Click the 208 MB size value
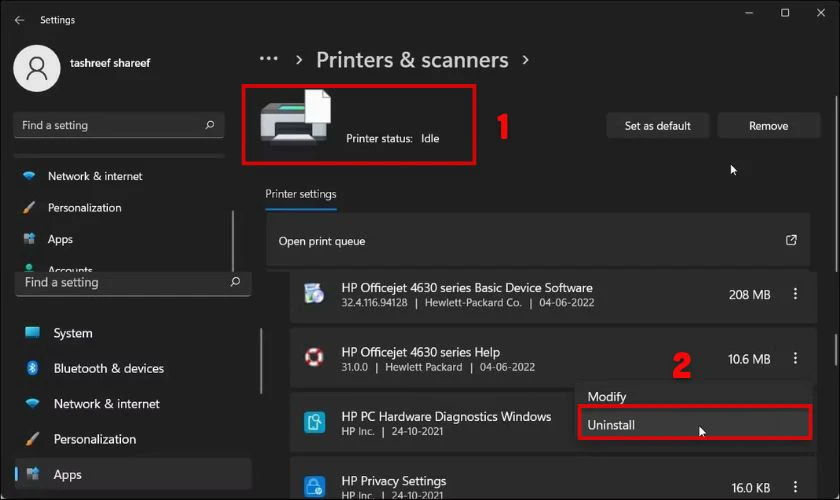Viewport: 840px width, 500px height. point(749,295)
